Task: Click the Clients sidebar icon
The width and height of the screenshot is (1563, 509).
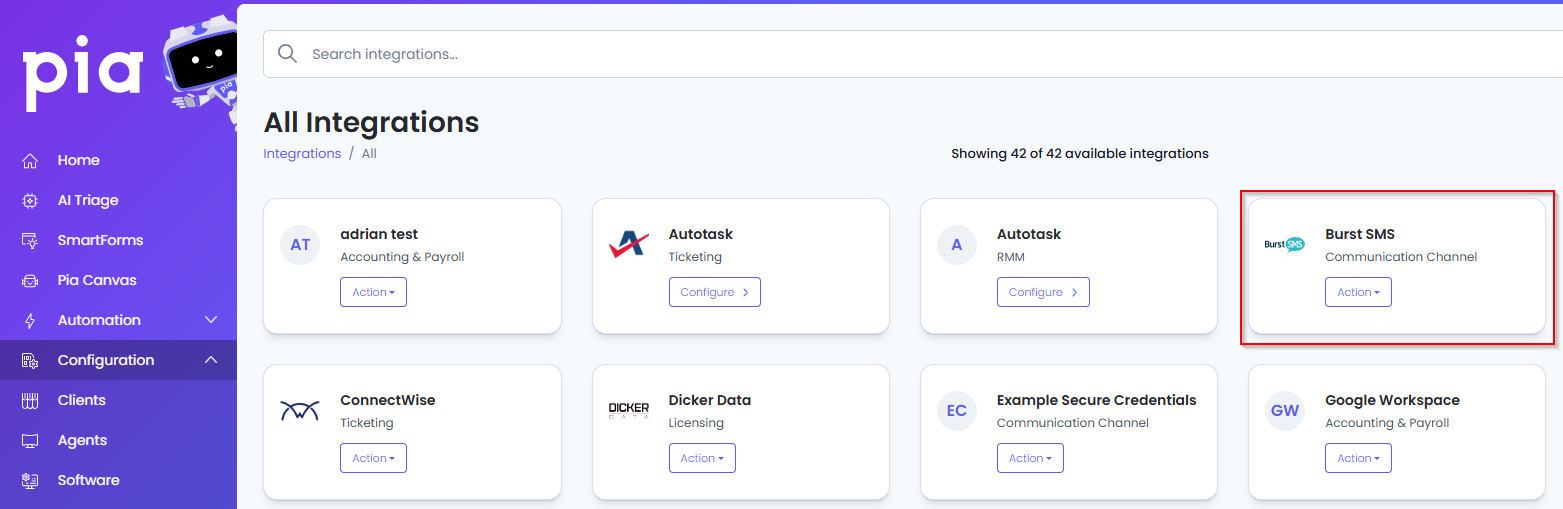Action: pyautogui.click(x=30, y=400)
